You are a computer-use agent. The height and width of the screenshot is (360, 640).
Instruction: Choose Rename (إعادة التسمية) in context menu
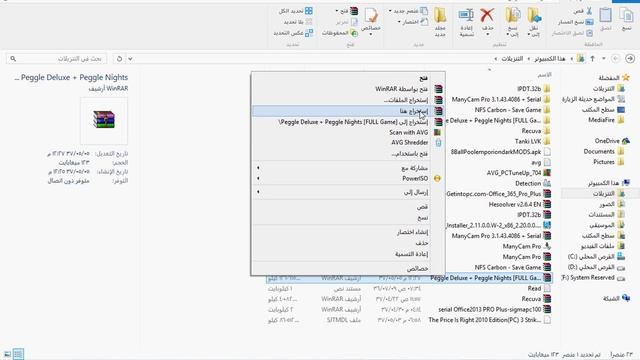(x=348, y=254)
